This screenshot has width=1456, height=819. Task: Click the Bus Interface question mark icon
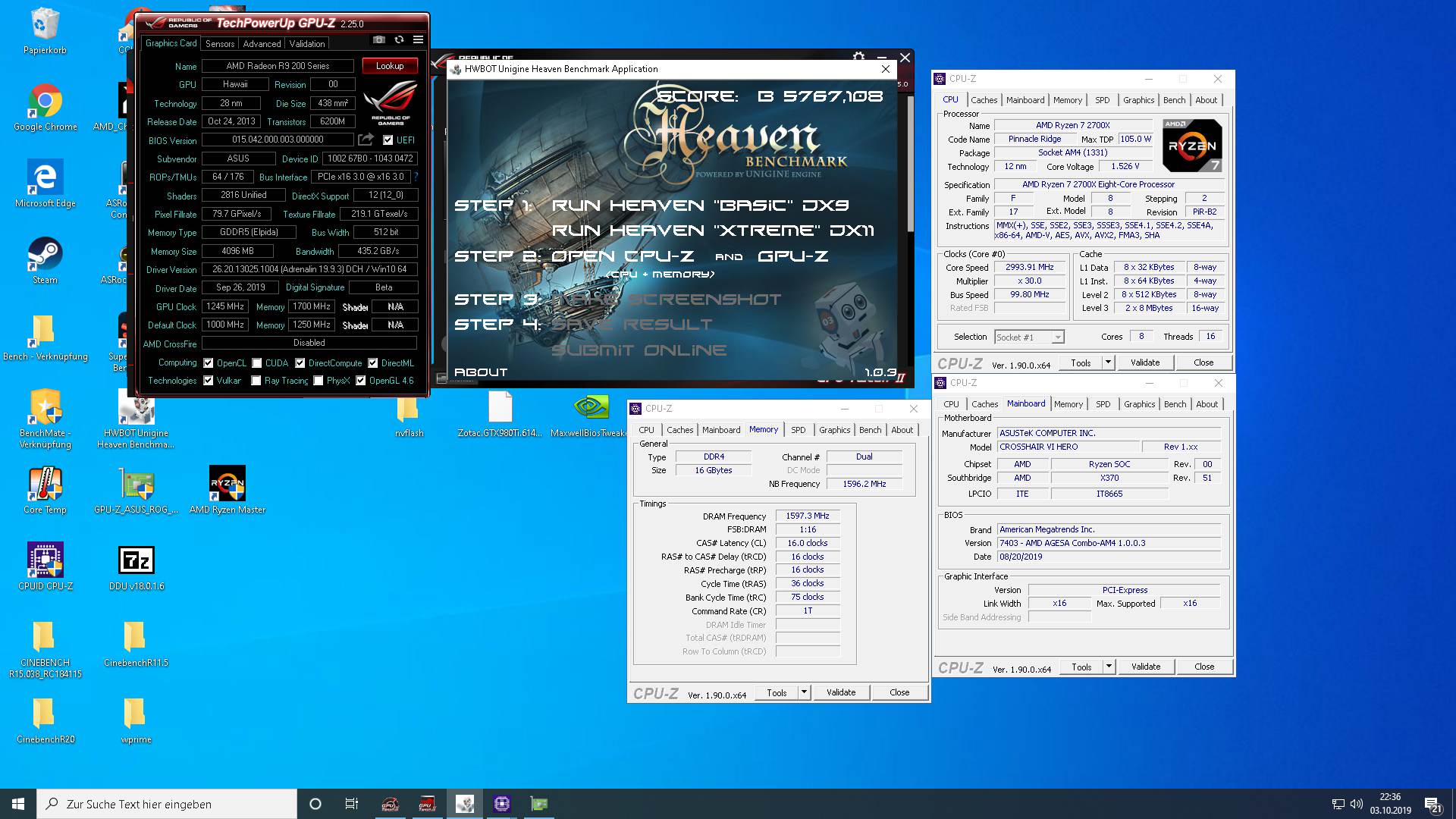click(416, 177)
